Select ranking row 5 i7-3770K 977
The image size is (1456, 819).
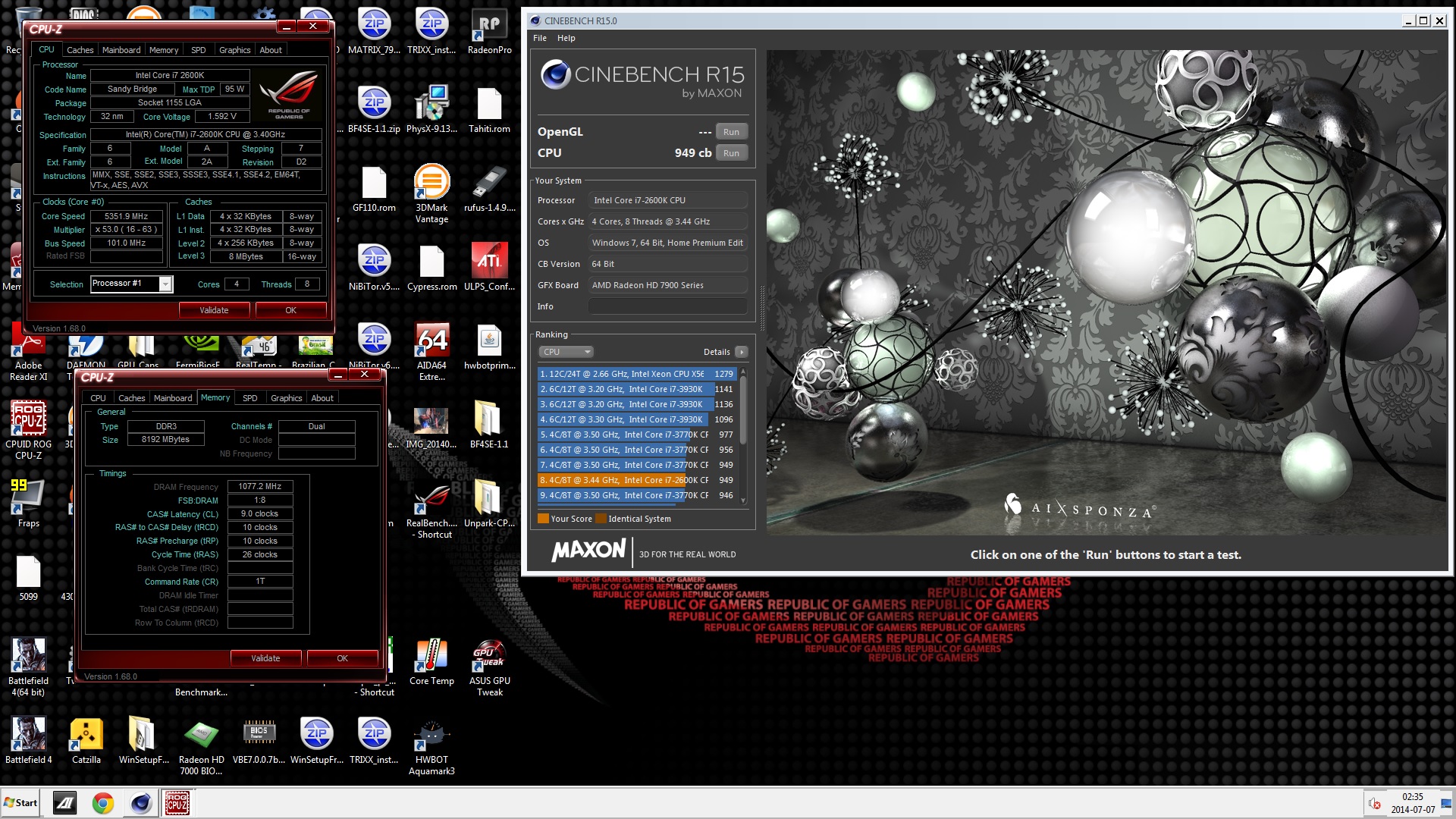[636, 435]
